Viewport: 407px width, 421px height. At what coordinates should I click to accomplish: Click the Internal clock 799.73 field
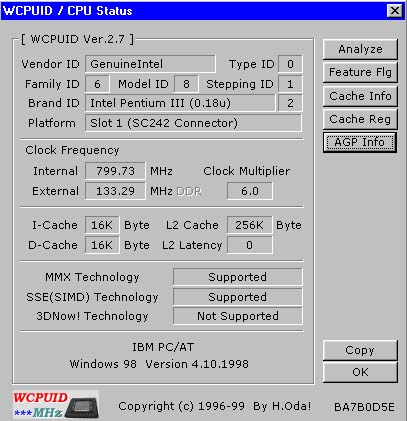click(x=115, y=171)
